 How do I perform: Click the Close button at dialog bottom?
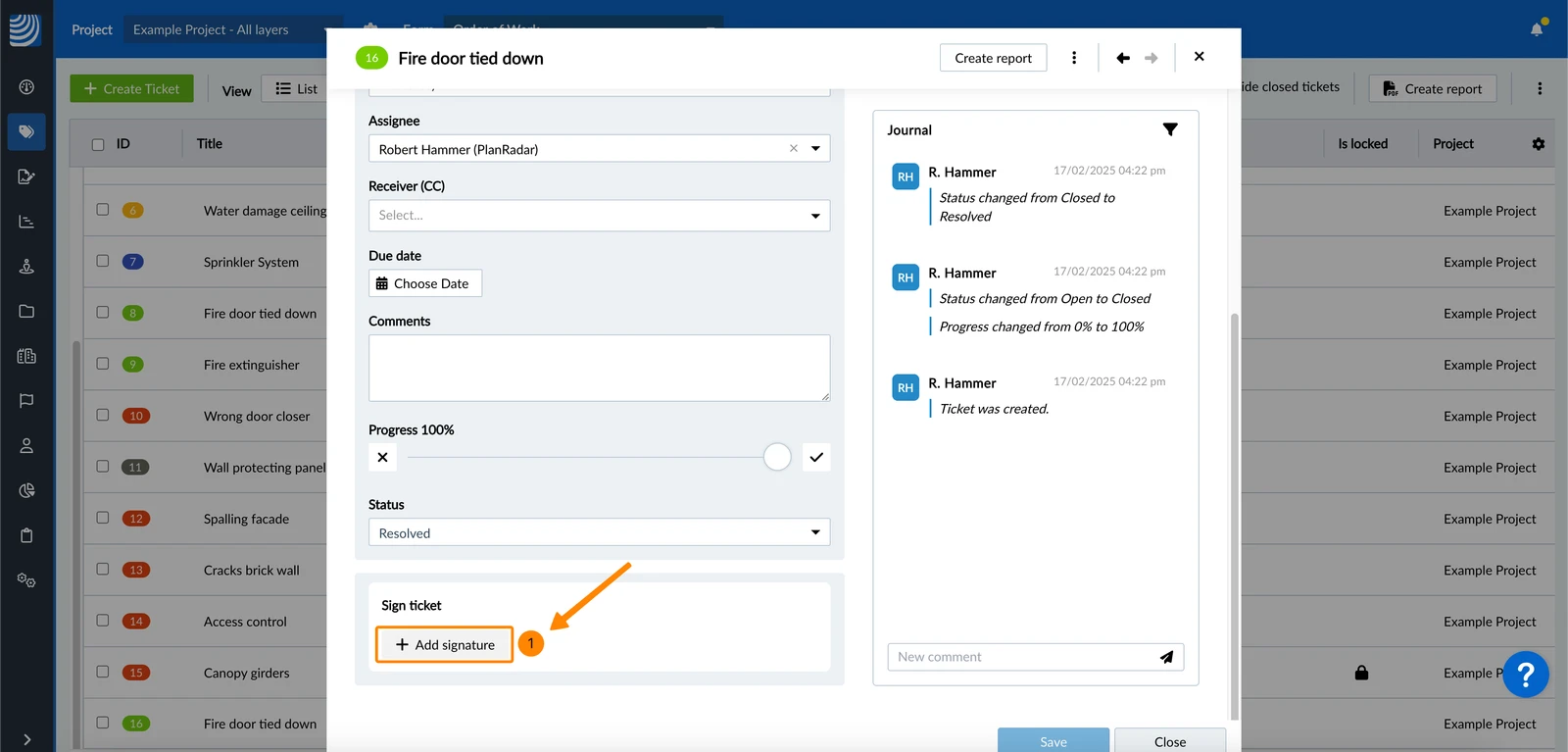tap(1170, 741)
